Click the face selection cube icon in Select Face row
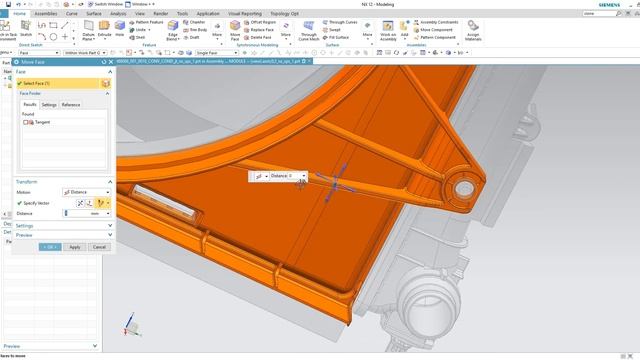Viewport: 640px width, 360px height. [x=105, y=83]
